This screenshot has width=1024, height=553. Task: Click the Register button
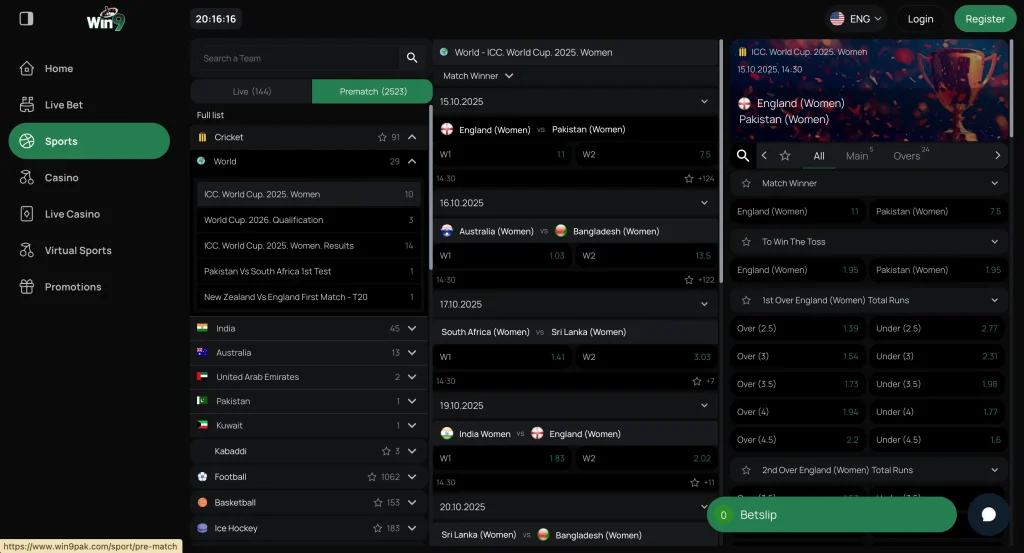[984, 19]
